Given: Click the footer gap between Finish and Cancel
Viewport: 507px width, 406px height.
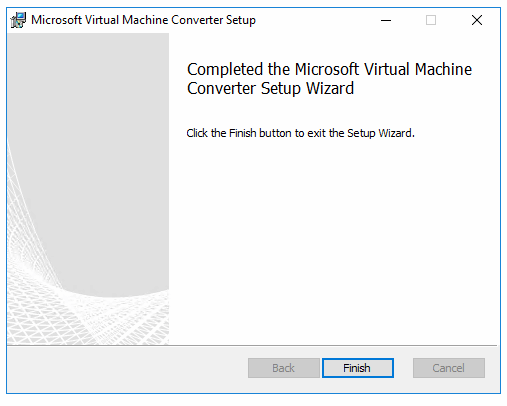Looking at the screenshot, I should coord(403,368).
